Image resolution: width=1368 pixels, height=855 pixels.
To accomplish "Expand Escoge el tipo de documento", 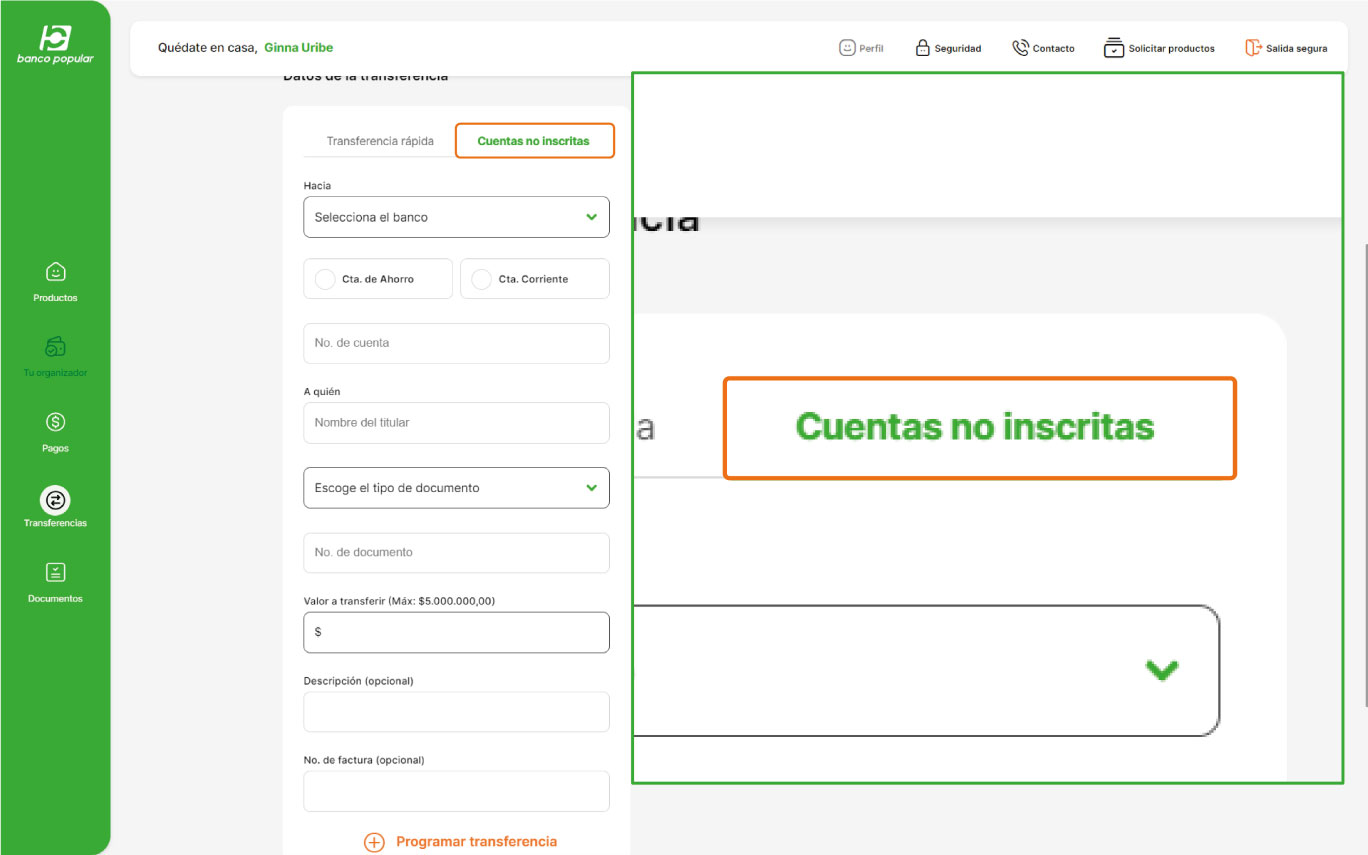I will tap(456, 487).
